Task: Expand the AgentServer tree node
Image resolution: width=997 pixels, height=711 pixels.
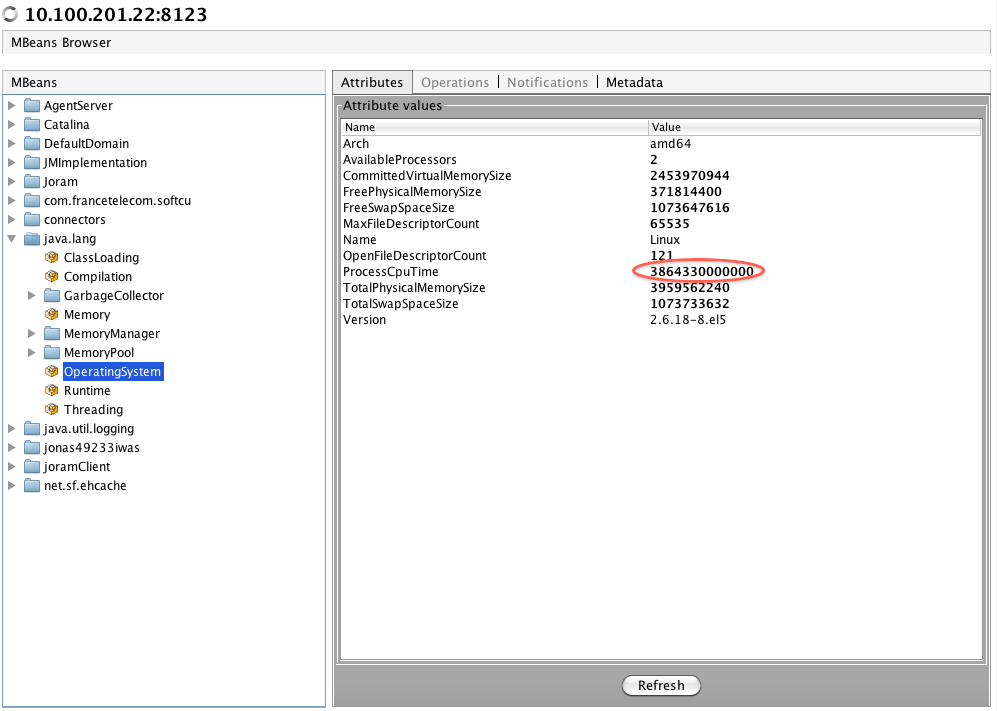Action: (12, 106)
